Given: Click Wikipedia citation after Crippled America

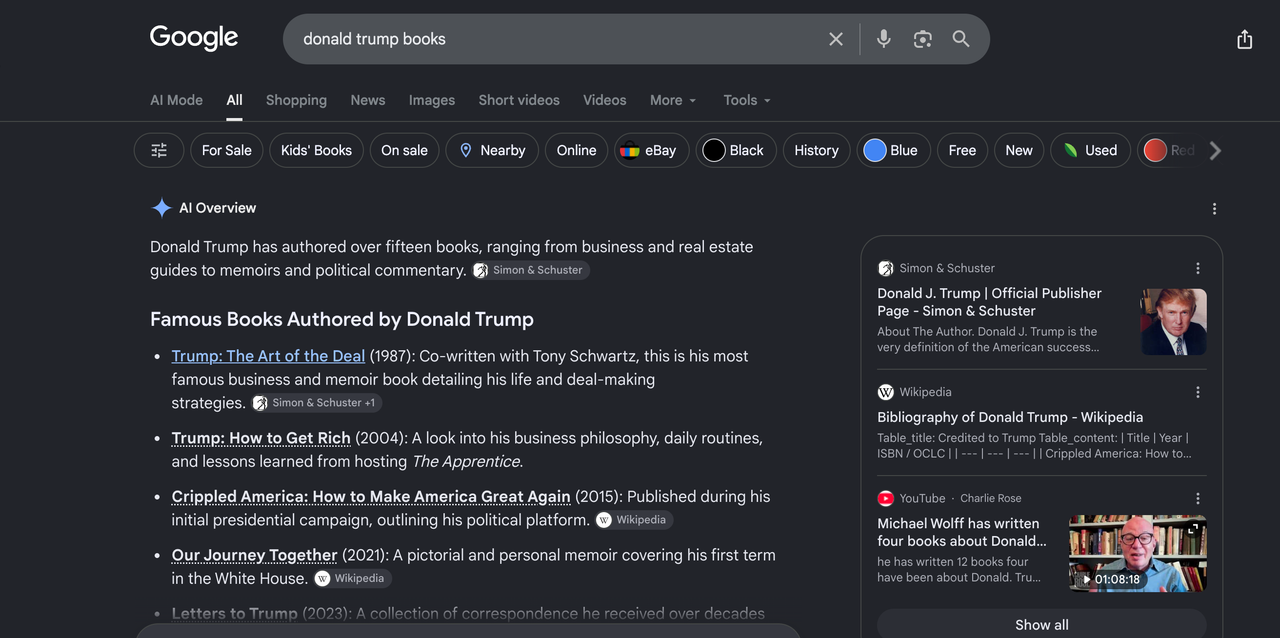Looking at the screenshot, I should point(633,520).
